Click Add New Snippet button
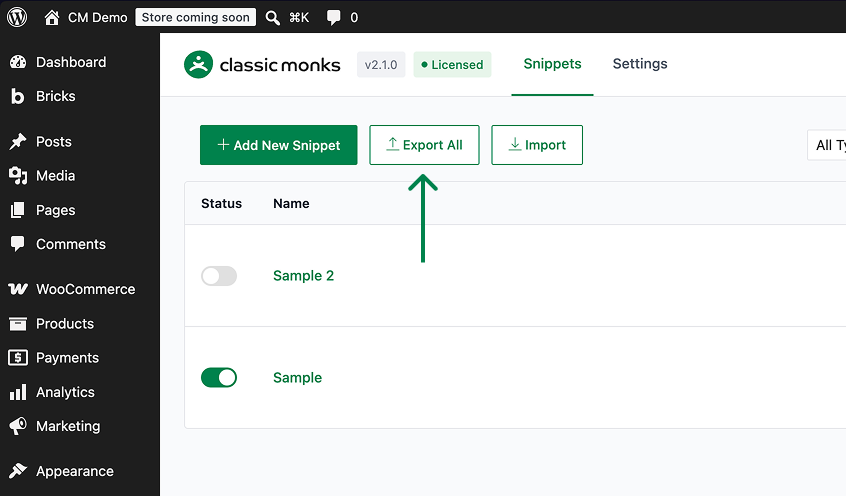The height and width of the screenshot is (496, 846). click(278, 145)
